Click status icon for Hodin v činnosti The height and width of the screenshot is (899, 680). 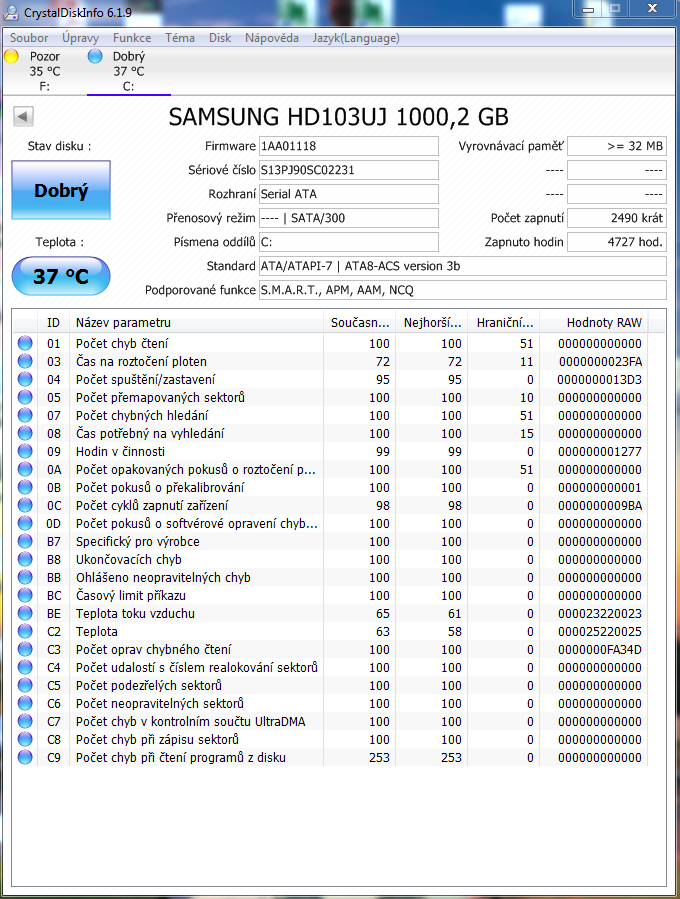coord(25,451)
